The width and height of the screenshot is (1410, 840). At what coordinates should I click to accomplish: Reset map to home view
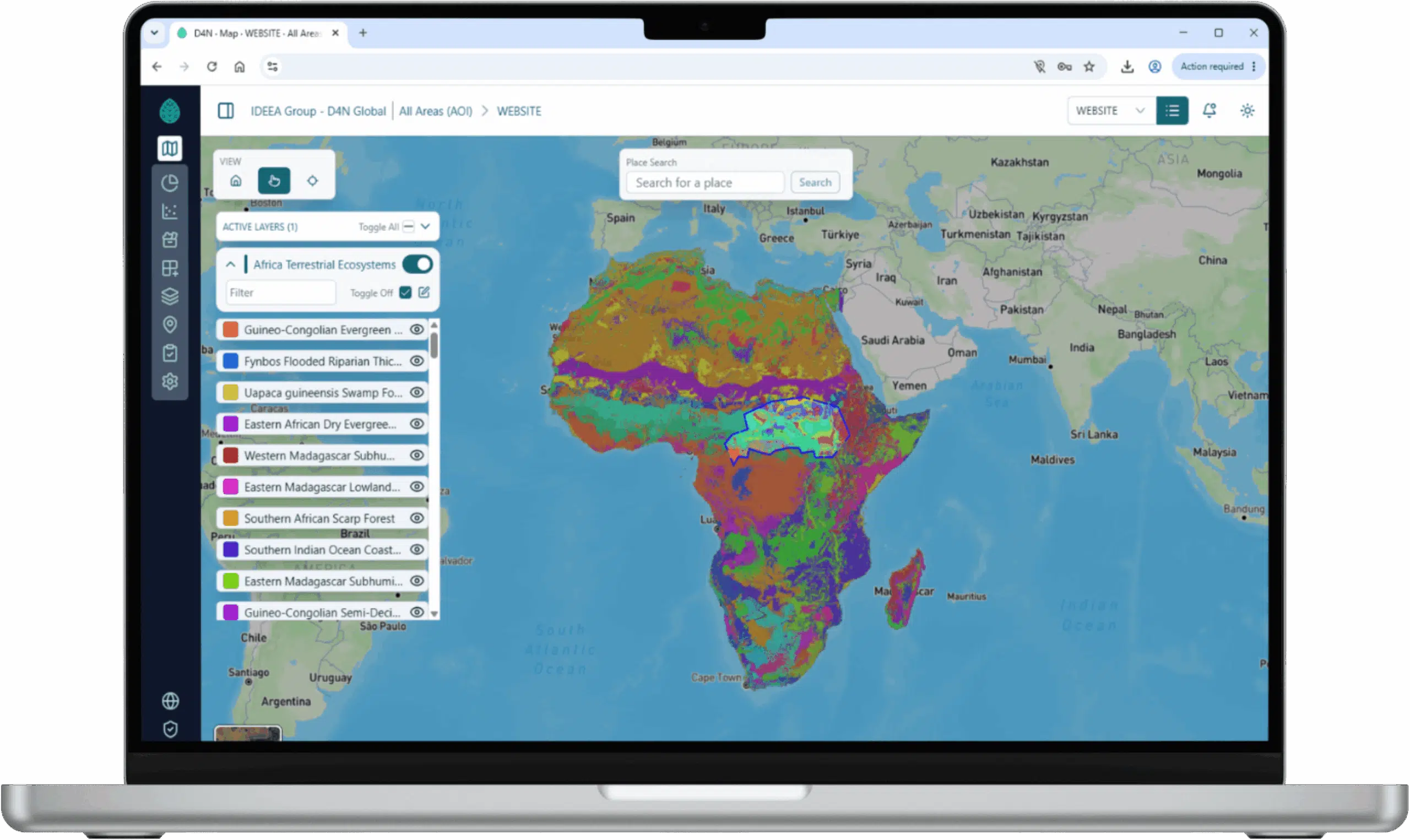(x=236, y=181)
